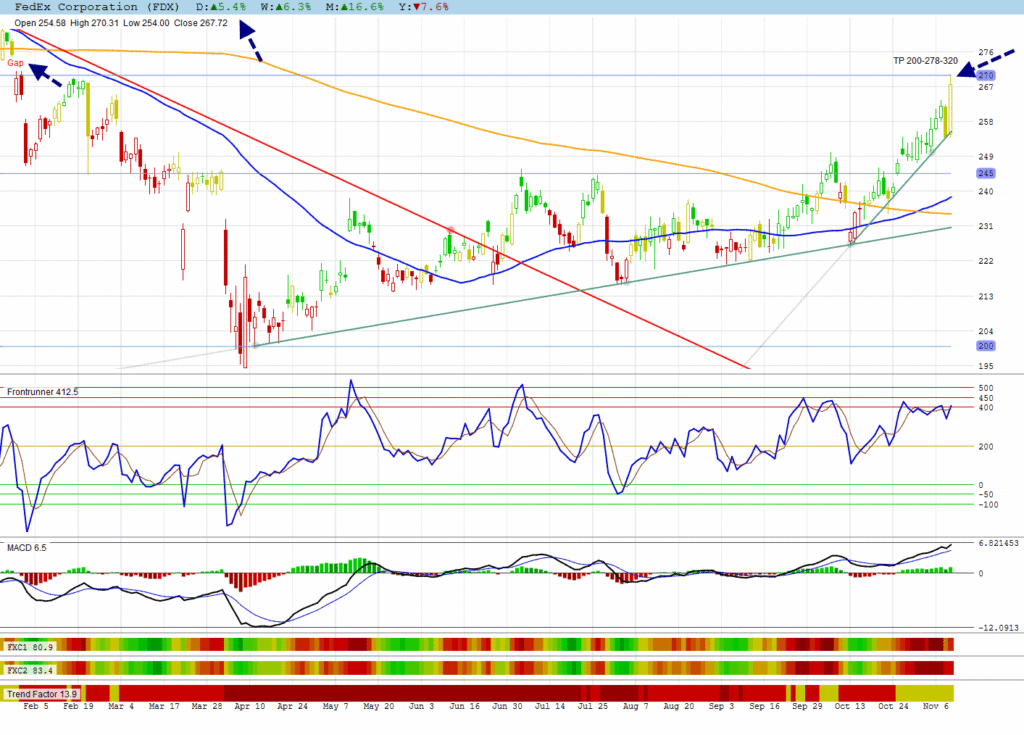The height and width of the screenshot is (735, 1024).
Task: Click the FXC2 83.4 heat bar label
Action: (x=29, y=668)
